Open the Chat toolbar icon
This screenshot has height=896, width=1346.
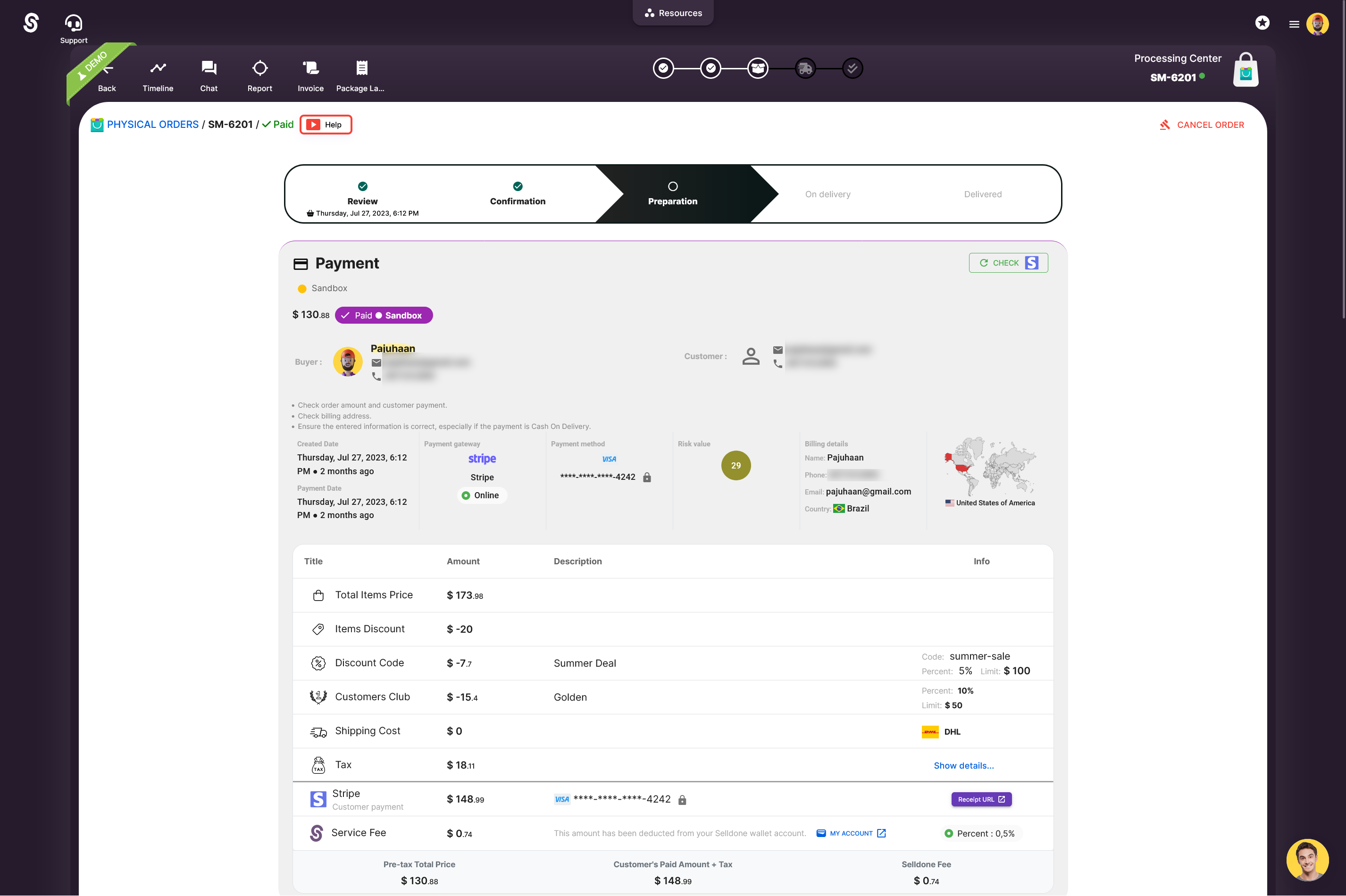pyautogui.click(x=209, y=68)
